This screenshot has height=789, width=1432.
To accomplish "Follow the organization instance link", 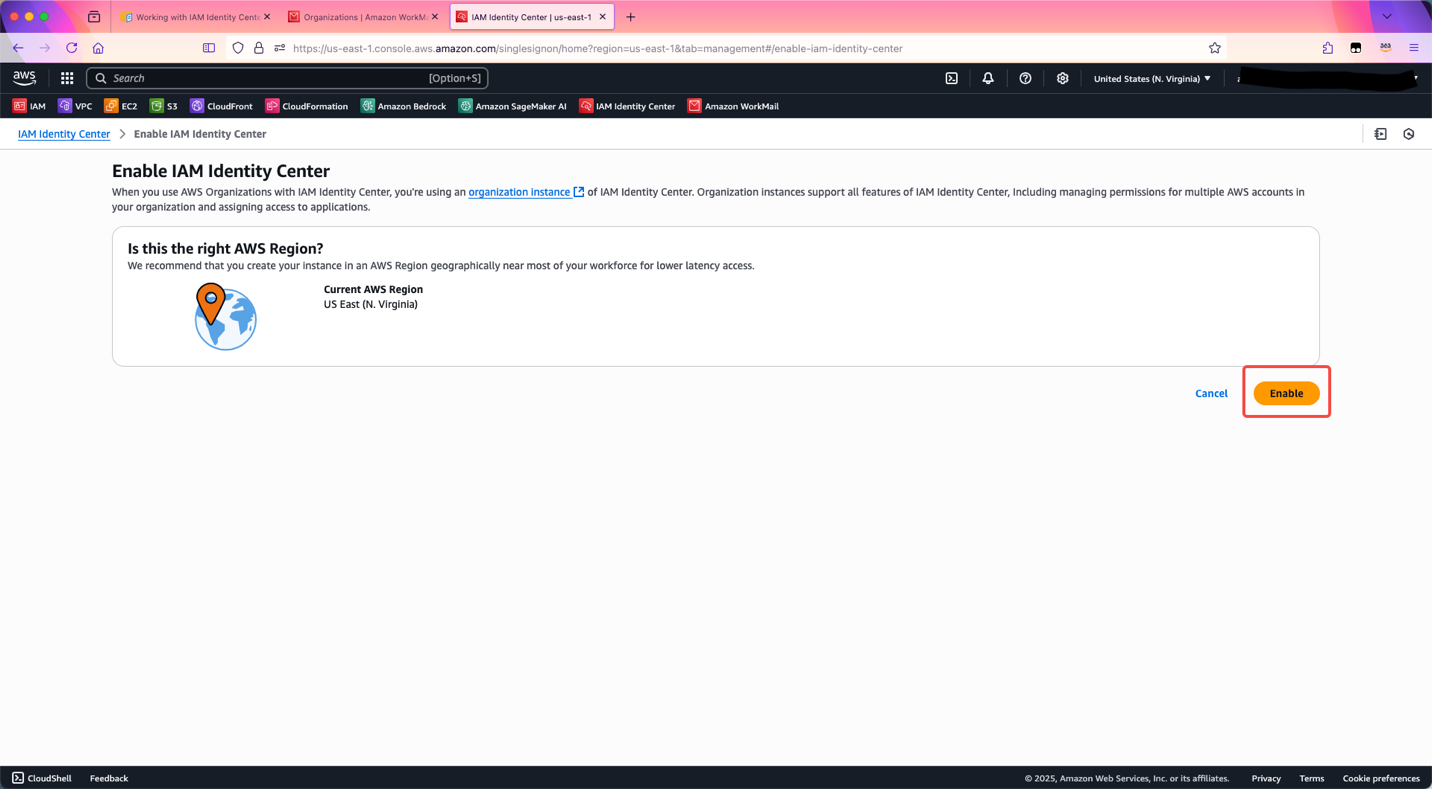I will tap(526, 192).
